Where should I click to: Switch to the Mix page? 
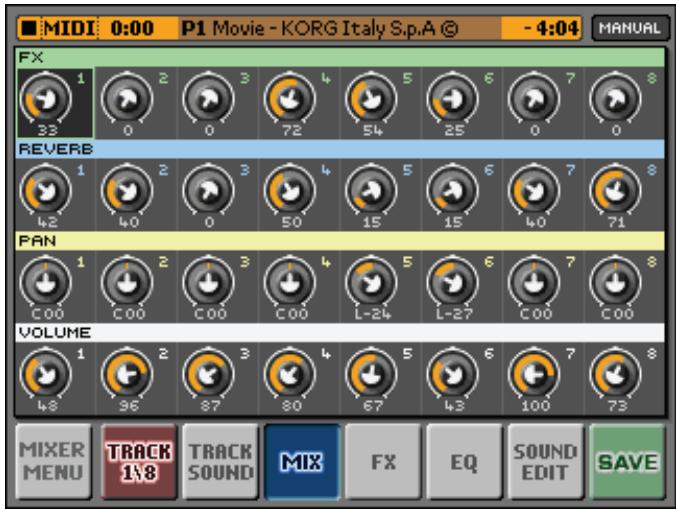(x=302, y=462)
